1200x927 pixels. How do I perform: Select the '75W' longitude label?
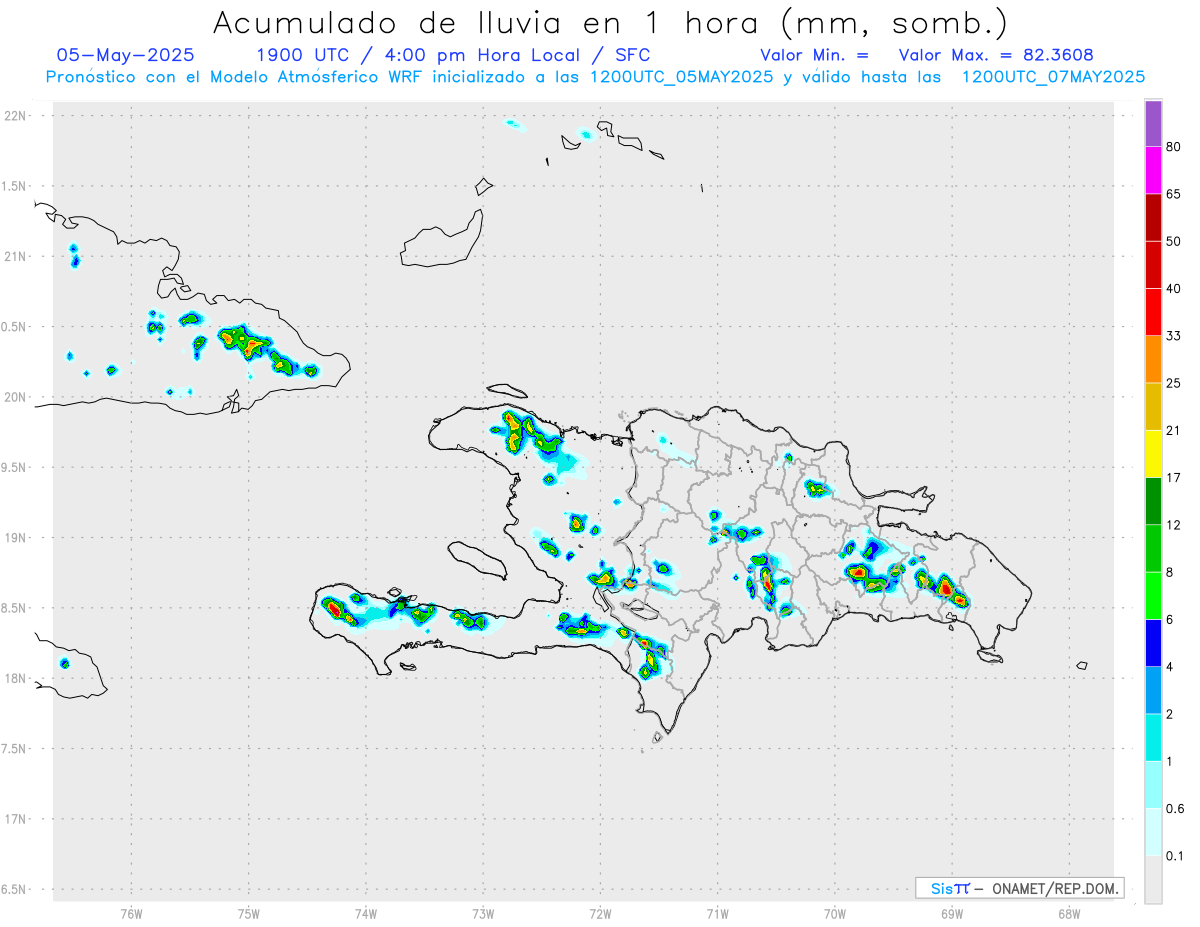click(248, 913)
